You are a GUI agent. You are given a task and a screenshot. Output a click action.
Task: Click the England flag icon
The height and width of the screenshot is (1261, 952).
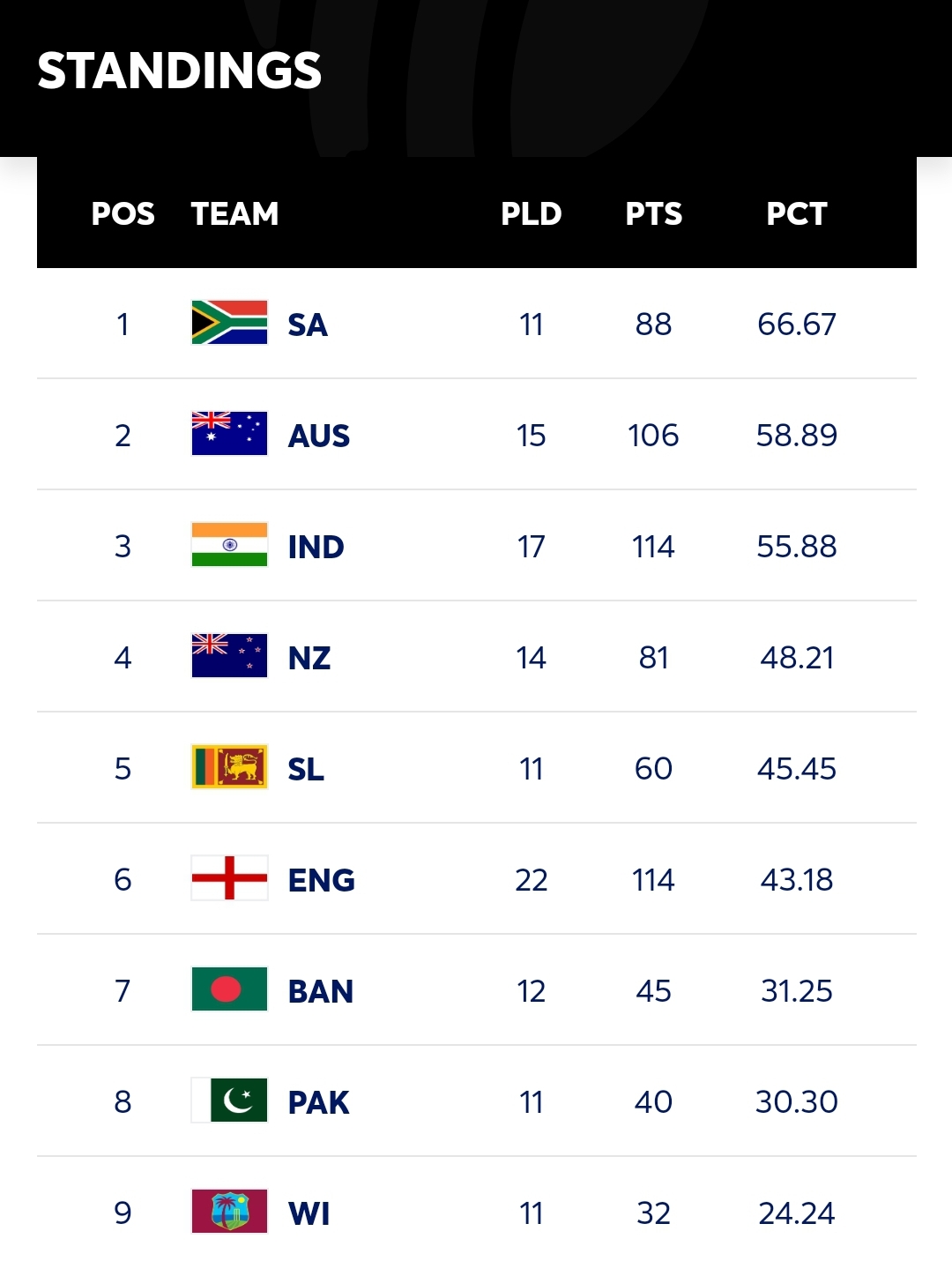(x=229, y=878)
